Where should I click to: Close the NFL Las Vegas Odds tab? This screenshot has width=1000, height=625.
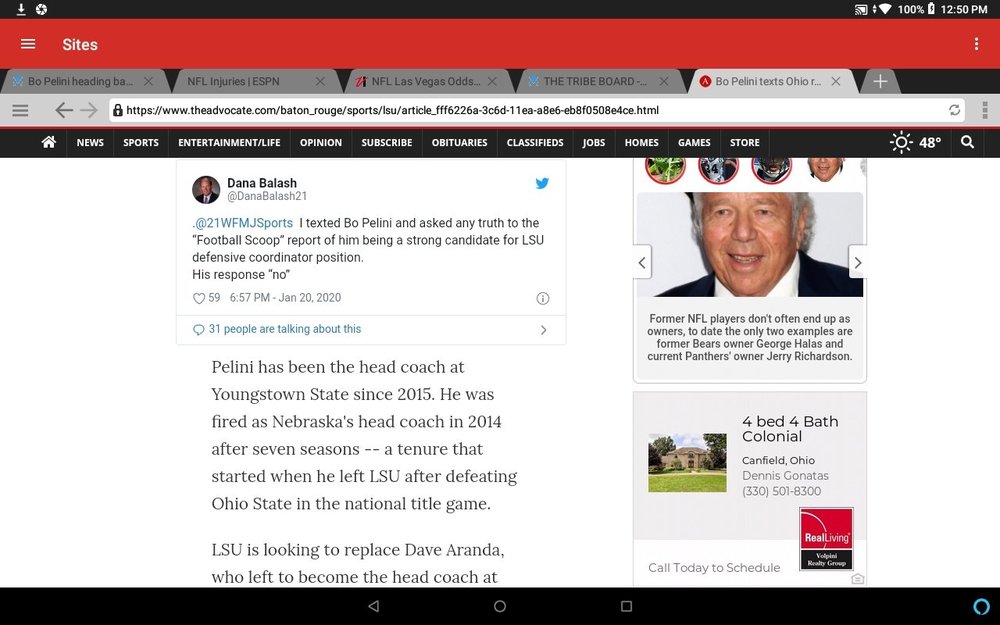click(492, 82)
